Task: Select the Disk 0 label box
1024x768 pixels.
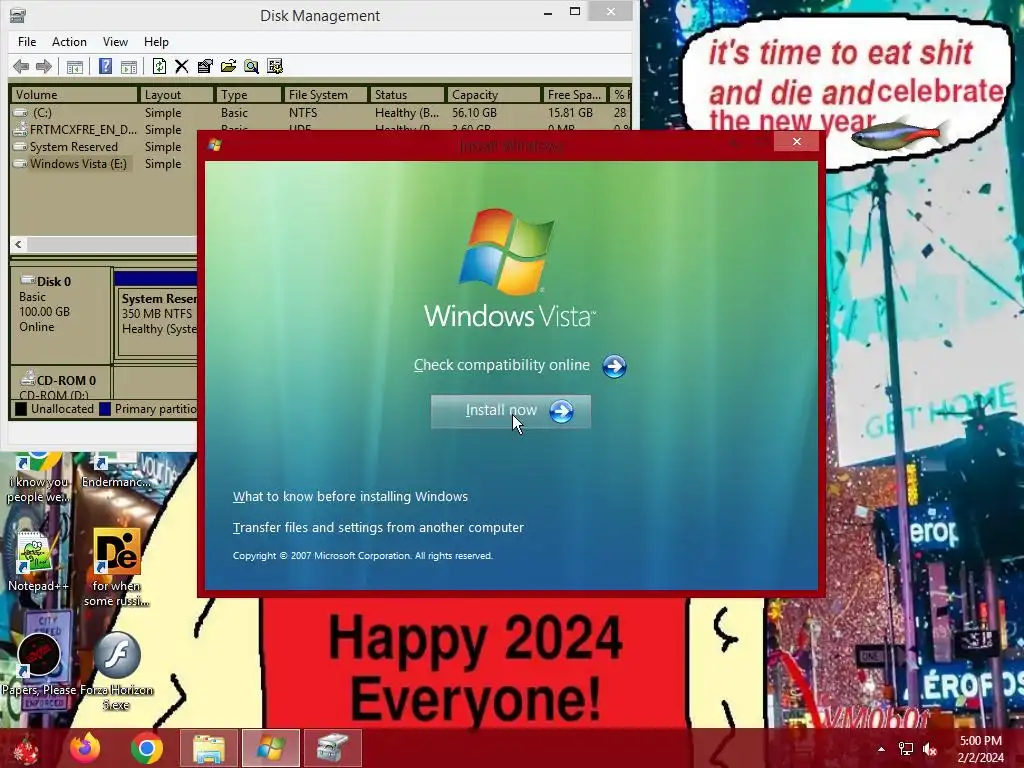Action: coord(61,315)
